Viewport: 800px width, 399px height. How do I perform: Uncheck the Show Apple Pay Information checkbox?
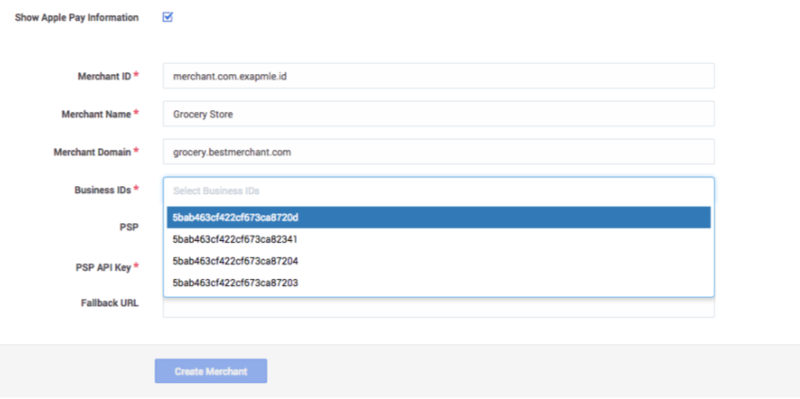tap(167, 17)
